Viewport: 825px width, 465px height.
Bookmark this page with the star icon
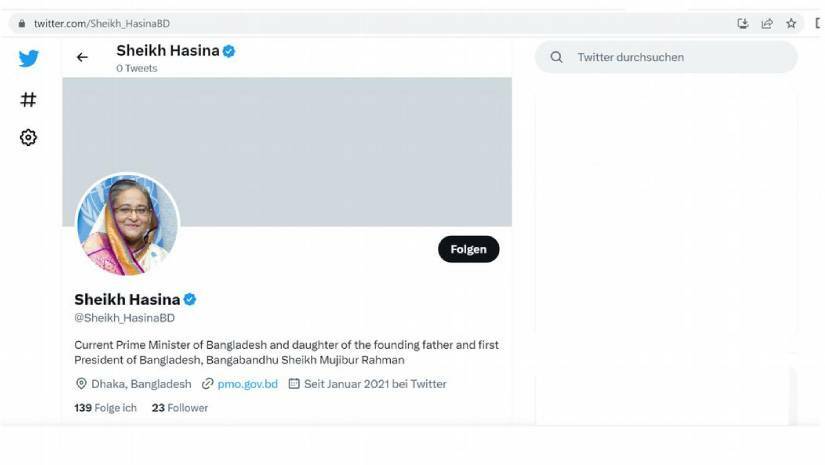coord(791,23)
